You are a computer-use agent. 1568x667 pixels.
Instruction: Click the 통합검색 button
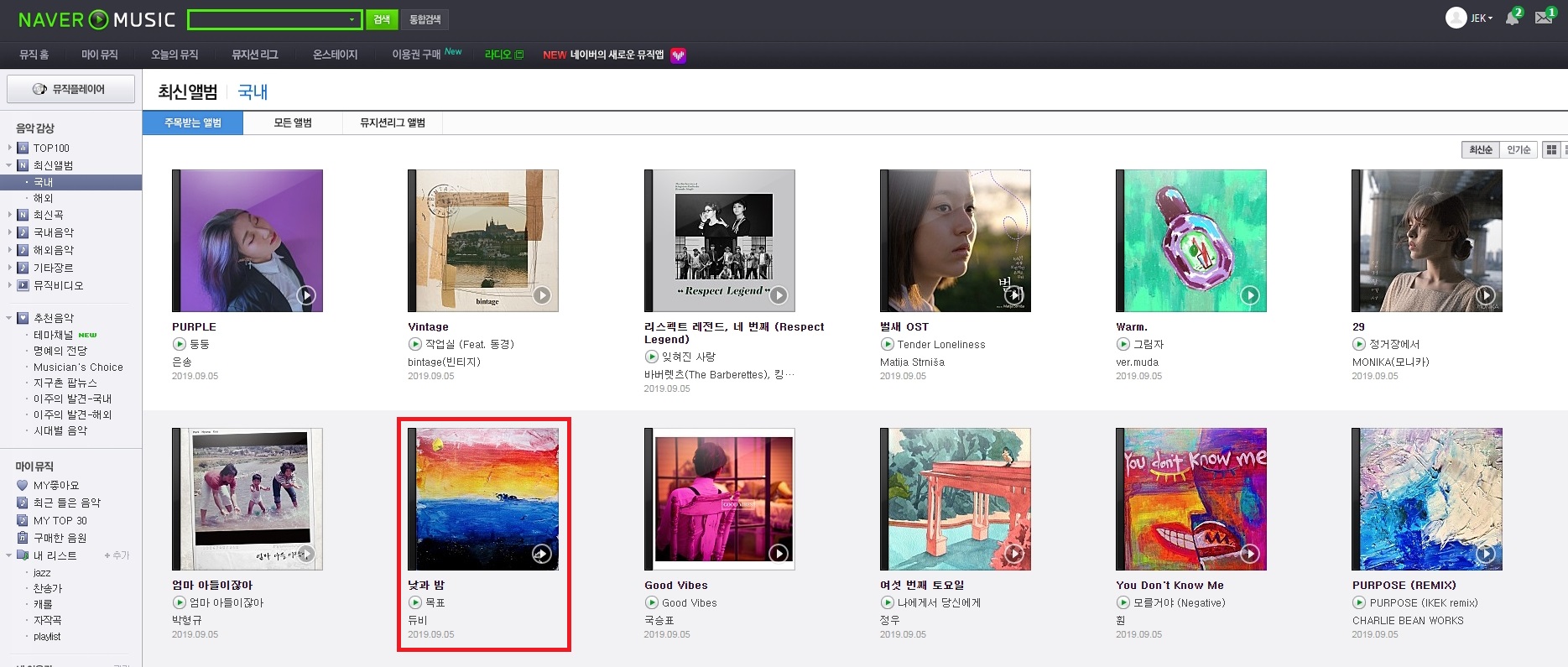click(425, 19)
